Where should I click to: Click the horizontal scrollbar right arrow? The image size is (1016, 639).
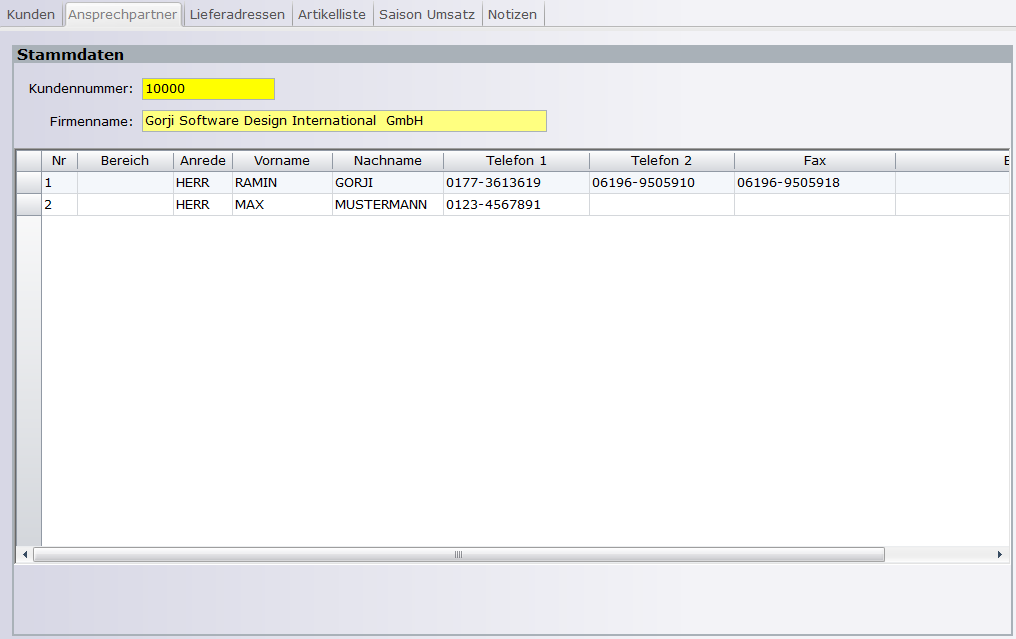click(1000, 555)
